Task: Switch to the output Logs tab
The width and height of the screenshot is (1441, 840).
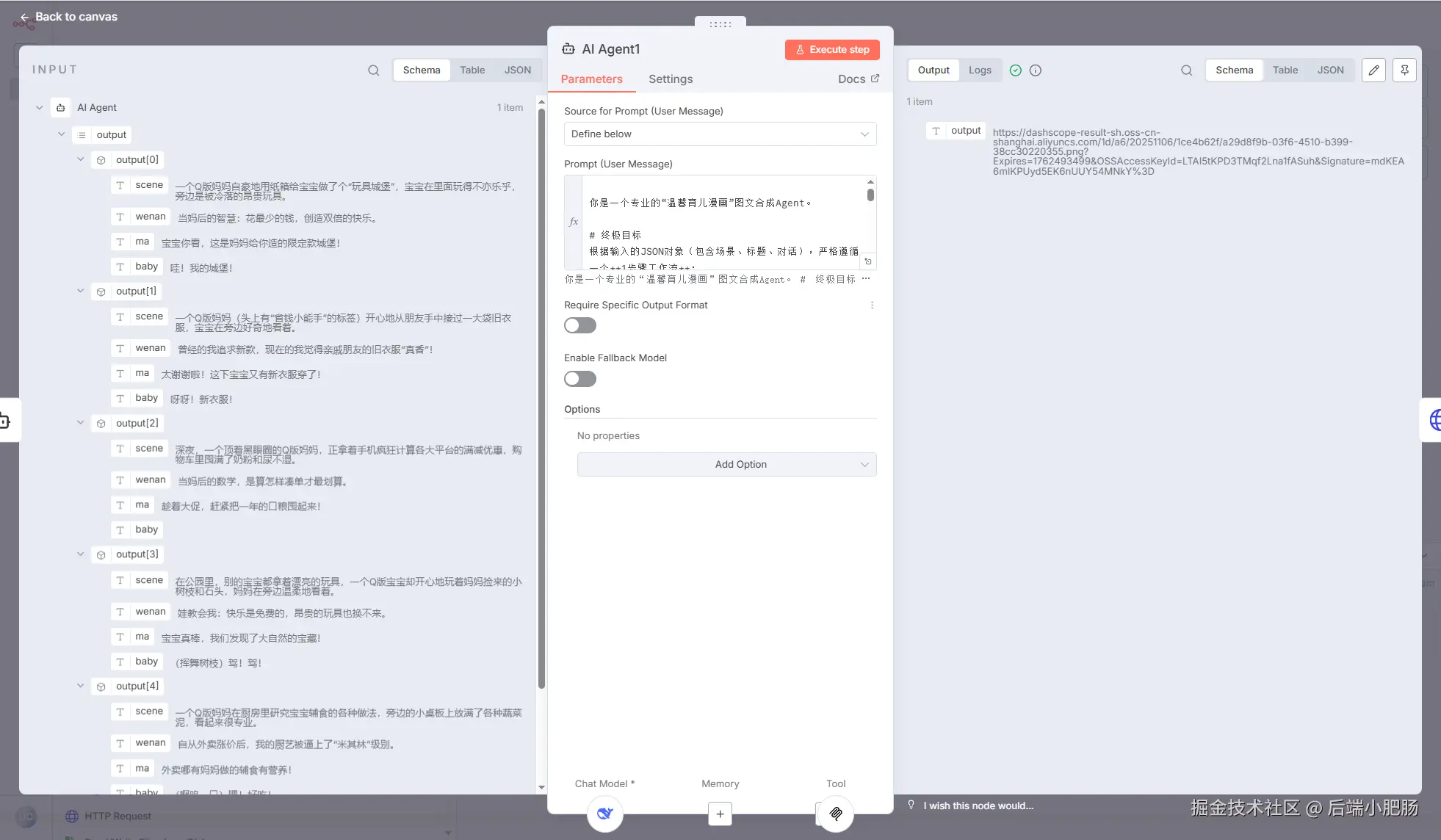Action: 979,70
